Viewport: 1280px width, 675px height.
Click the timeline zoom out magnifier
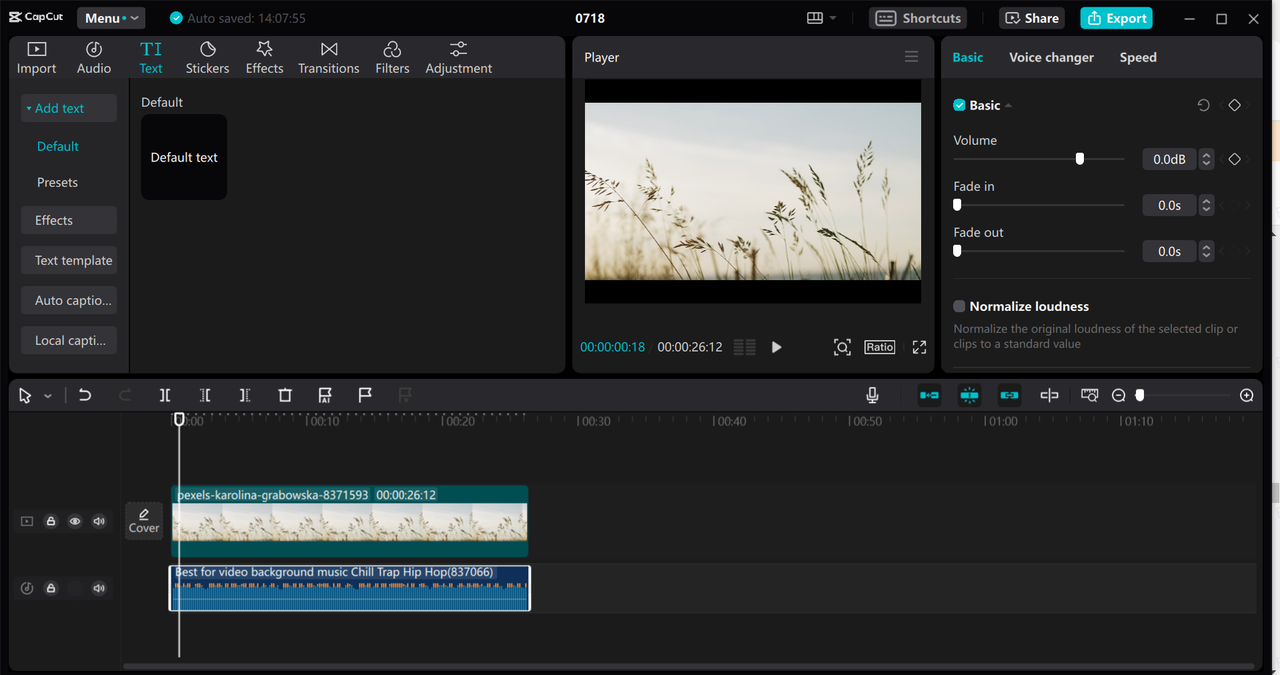point(1119,396)
